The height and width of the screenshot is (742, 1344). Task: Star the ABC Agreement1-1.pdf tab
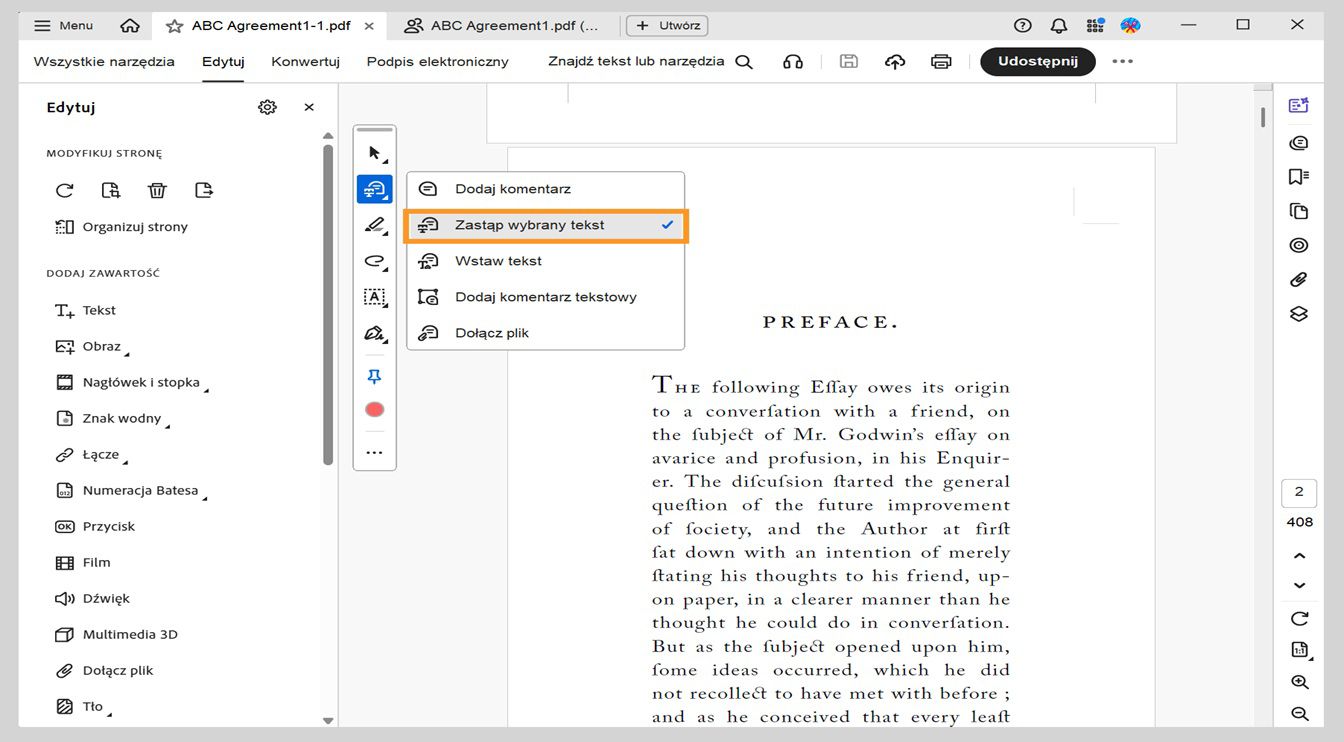tap(174, 26)
